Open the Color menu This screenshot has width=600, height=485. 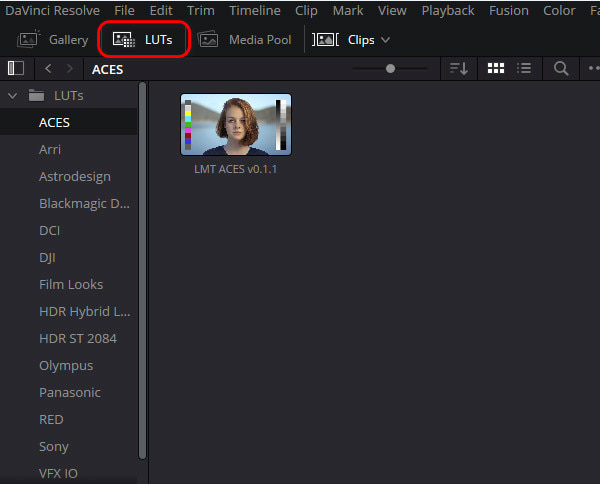tap(559, 11)
